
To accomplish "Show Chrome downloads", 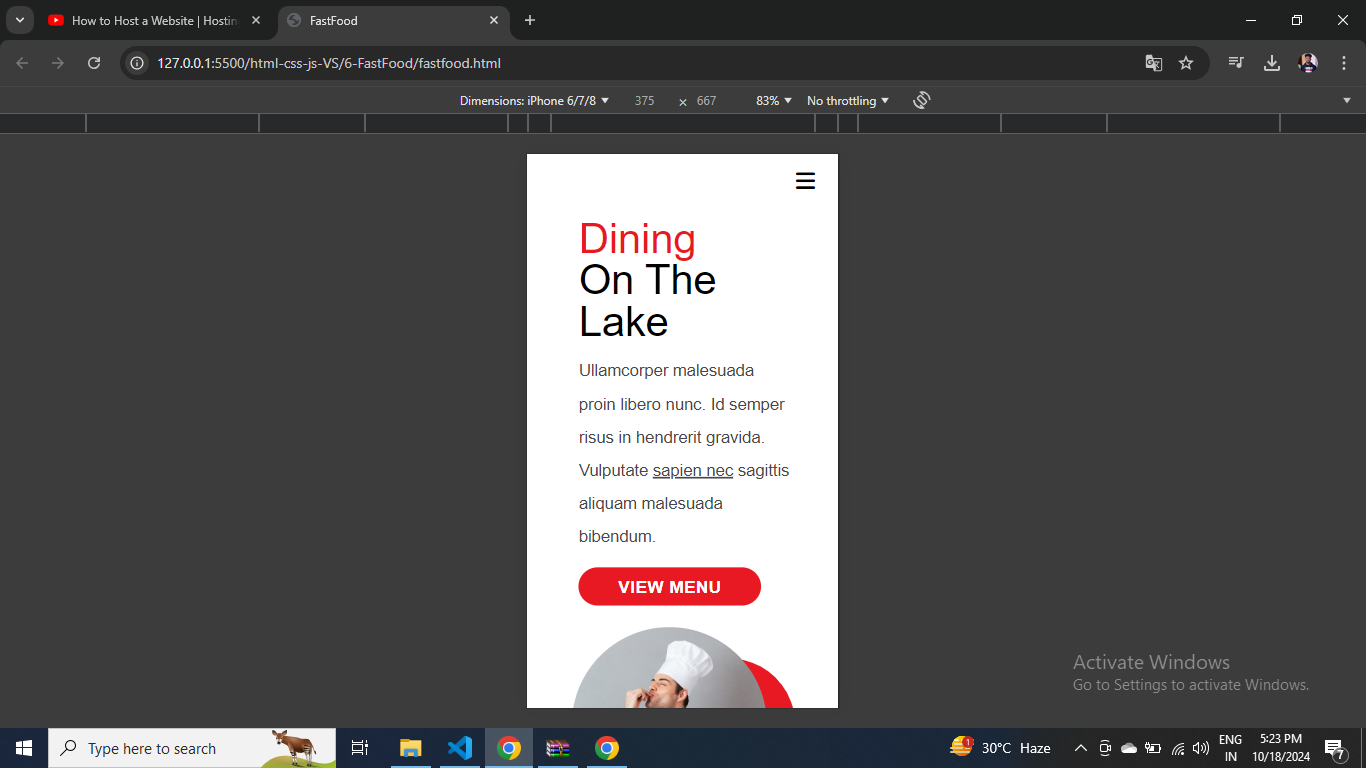I will tap(1272, 63).
